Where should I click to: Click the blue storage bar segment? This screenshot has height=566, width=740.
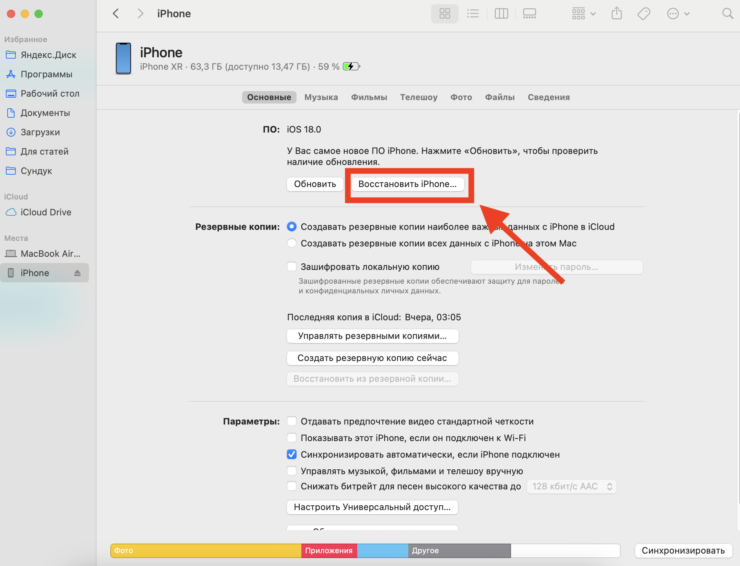(382, 550)
